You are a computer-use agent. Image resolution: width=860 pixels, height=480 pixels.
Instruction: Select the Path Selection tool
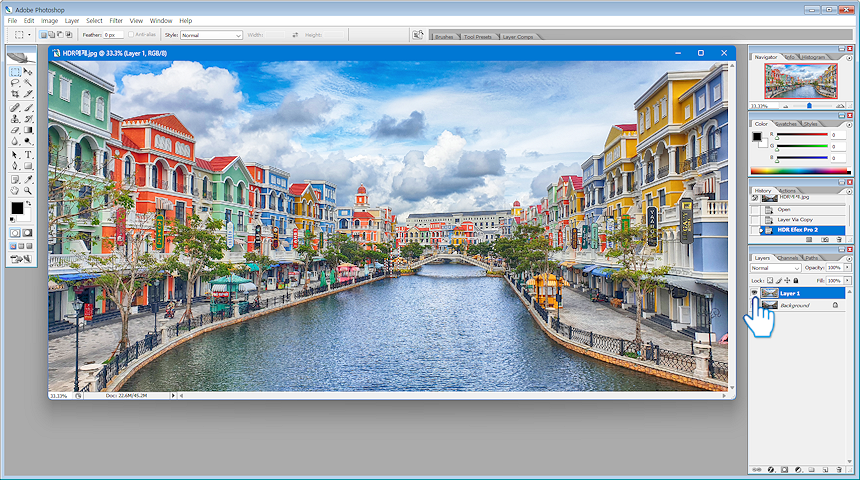(x=15, y=155)
